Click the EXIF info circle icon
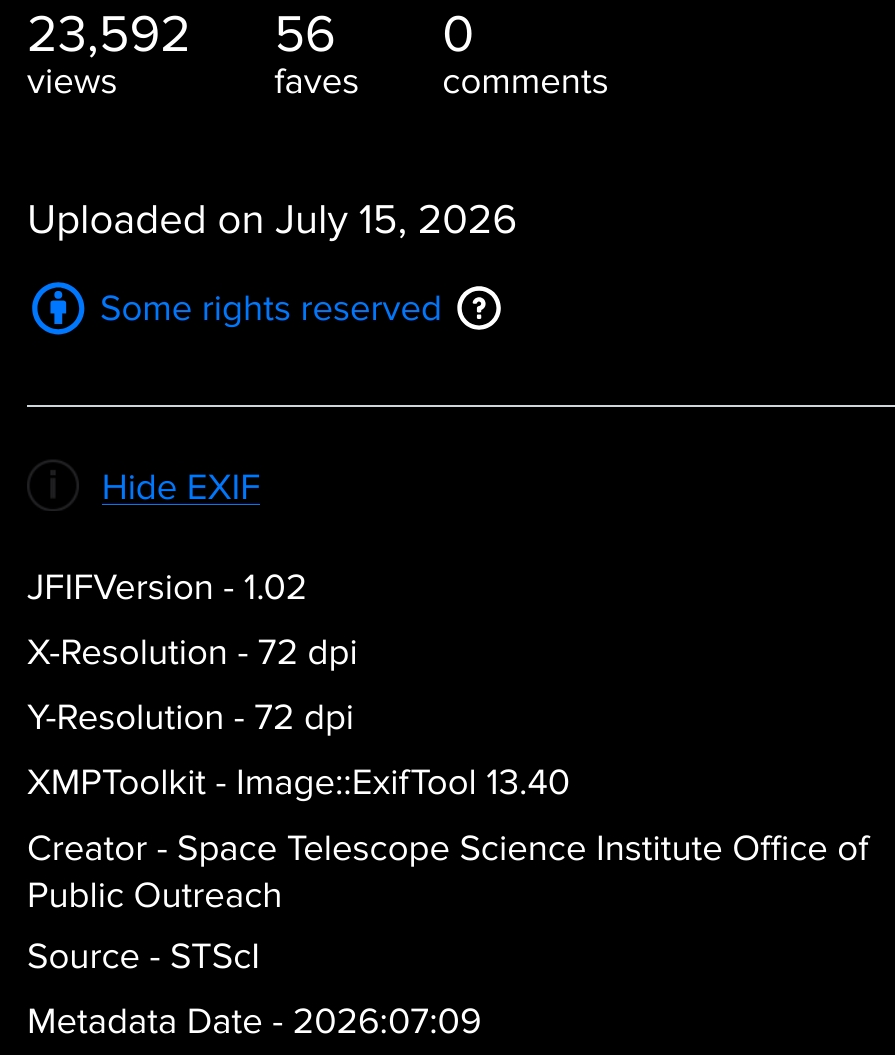The height and width of the screenshot is (1055, 895). (53, 486)
